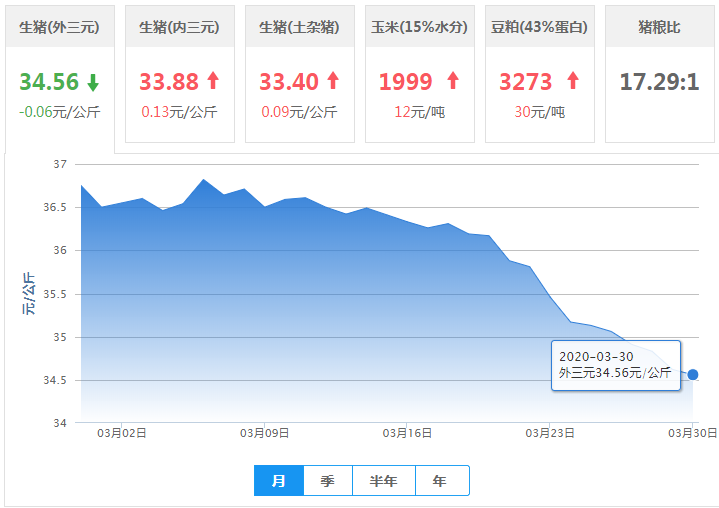The height and width of the screenshot is (508, 719).
Task: Show the 玉米(15%水分) price chart
Action: [419, 26]
